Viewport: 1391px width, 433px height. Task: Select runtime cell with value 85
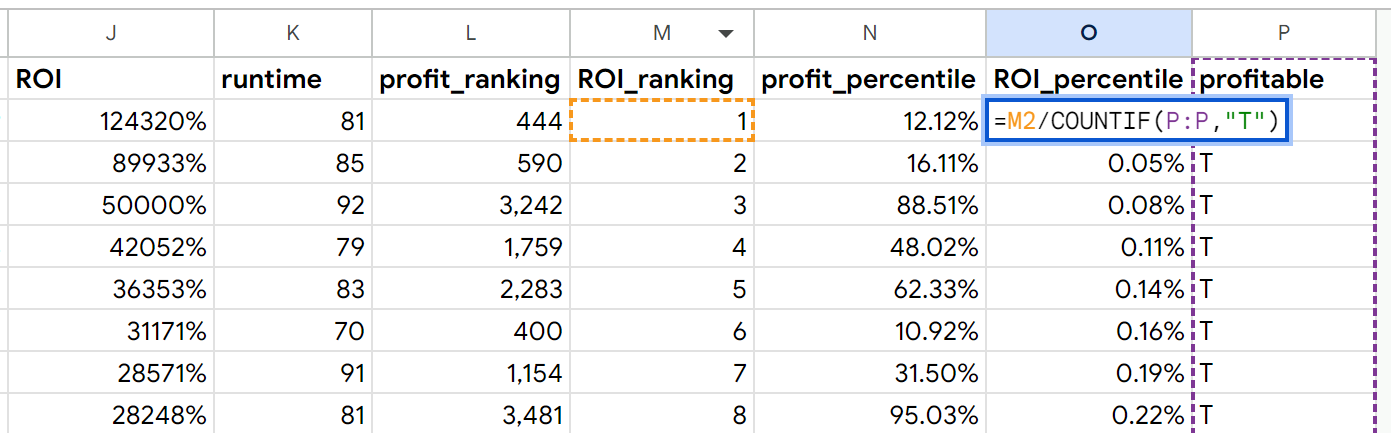tap(292, 163)
